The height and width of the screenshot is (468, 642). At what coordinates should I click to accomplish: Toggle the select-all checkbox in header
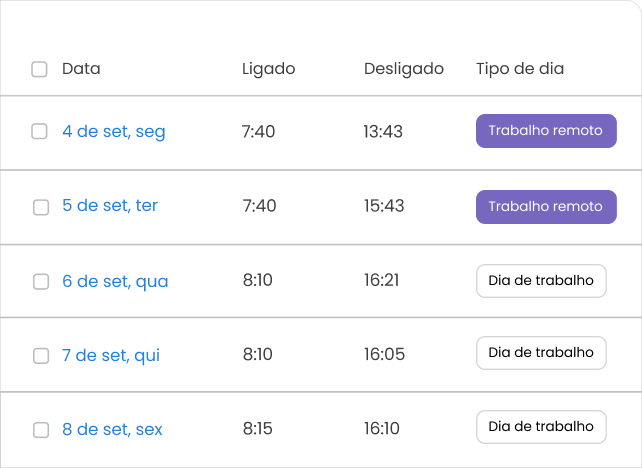coord(39,69)
